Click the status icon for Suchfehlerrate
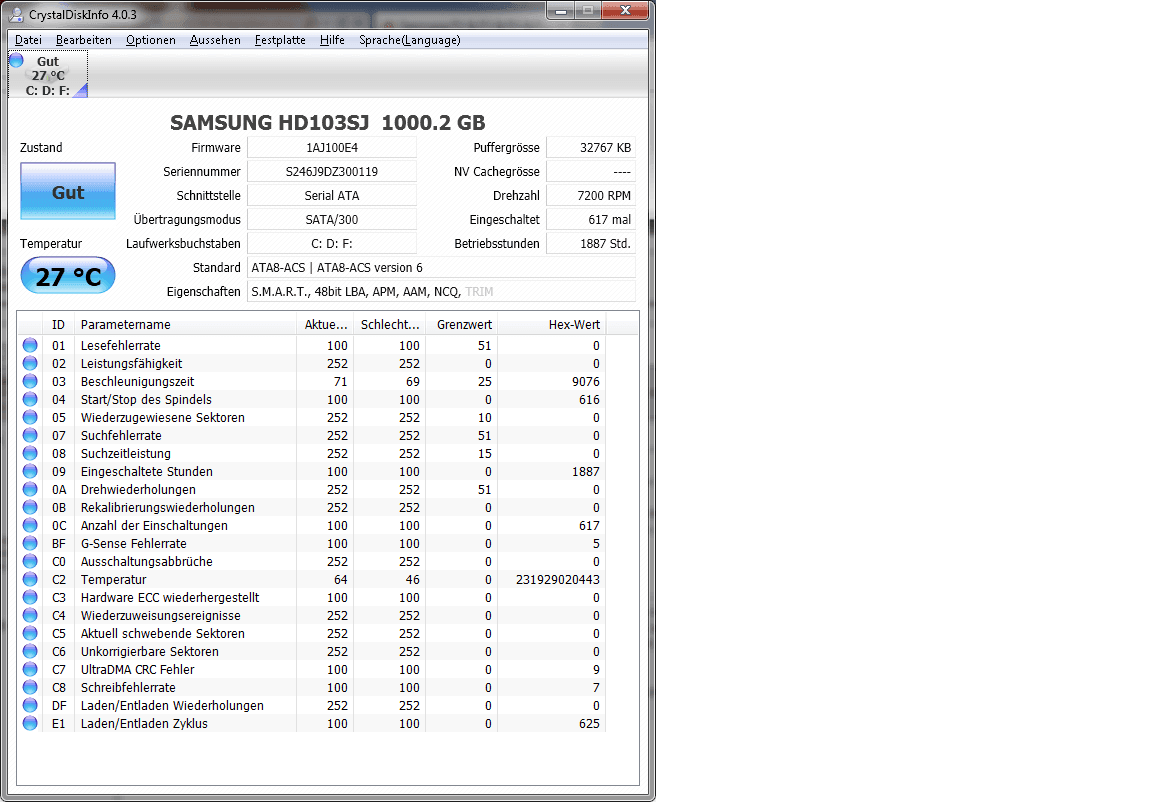Viewport: 1152px width, 802px height. 30,435
